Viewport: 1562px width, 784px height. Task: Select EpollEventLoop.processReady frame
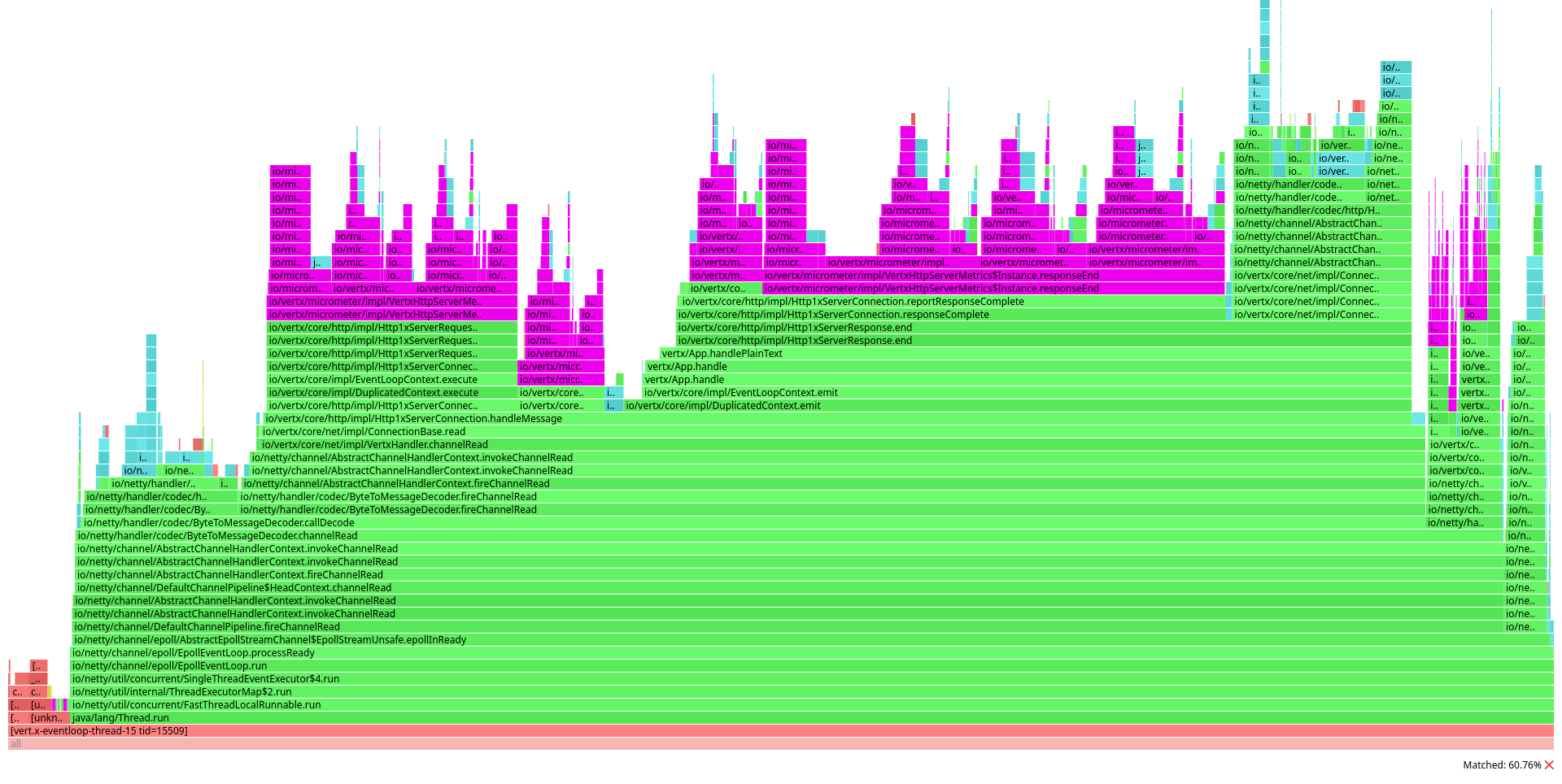pyautogui.click(x=812, y=653)
